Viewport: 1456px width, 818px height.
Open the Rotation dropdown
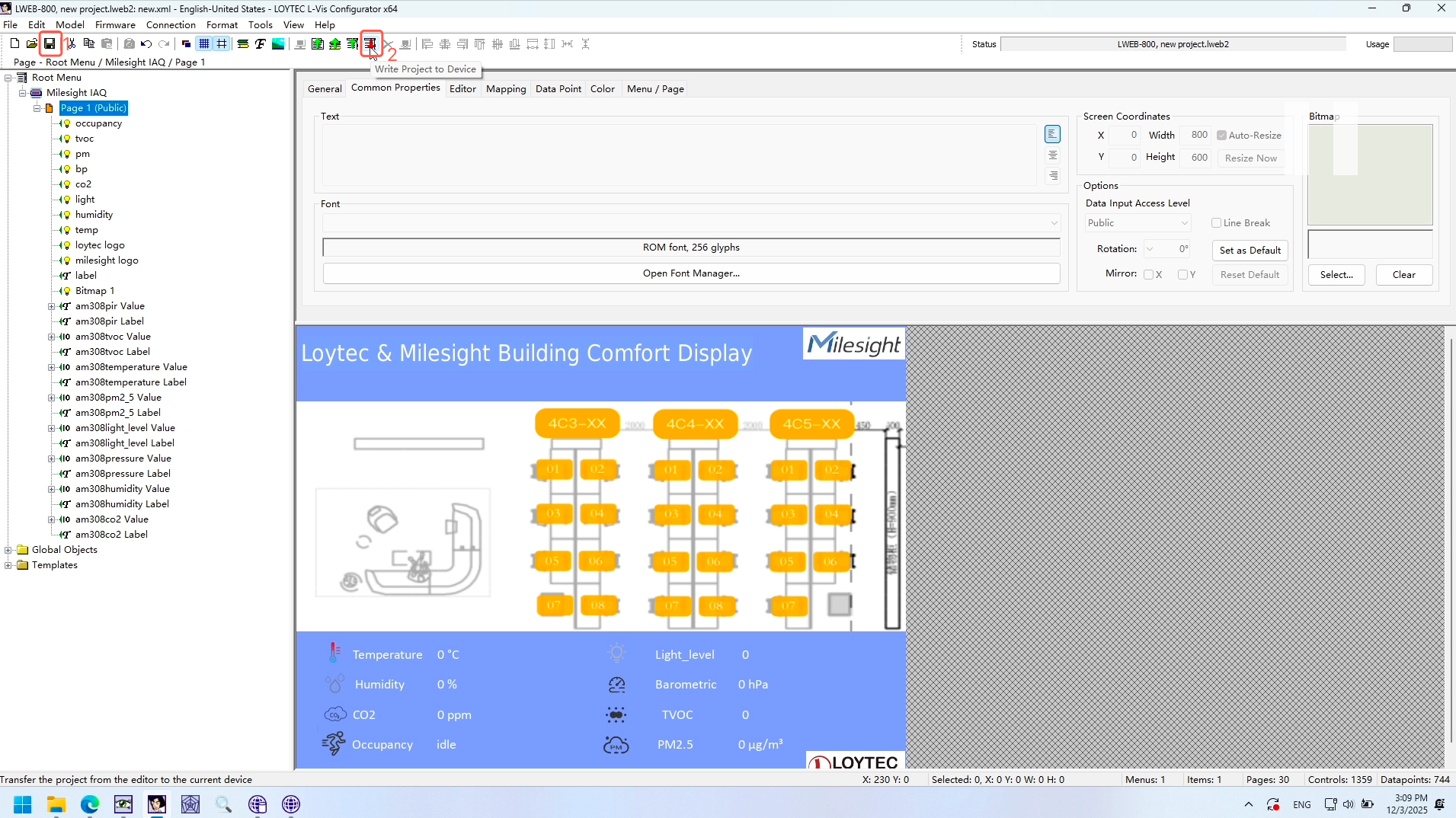1166,249
